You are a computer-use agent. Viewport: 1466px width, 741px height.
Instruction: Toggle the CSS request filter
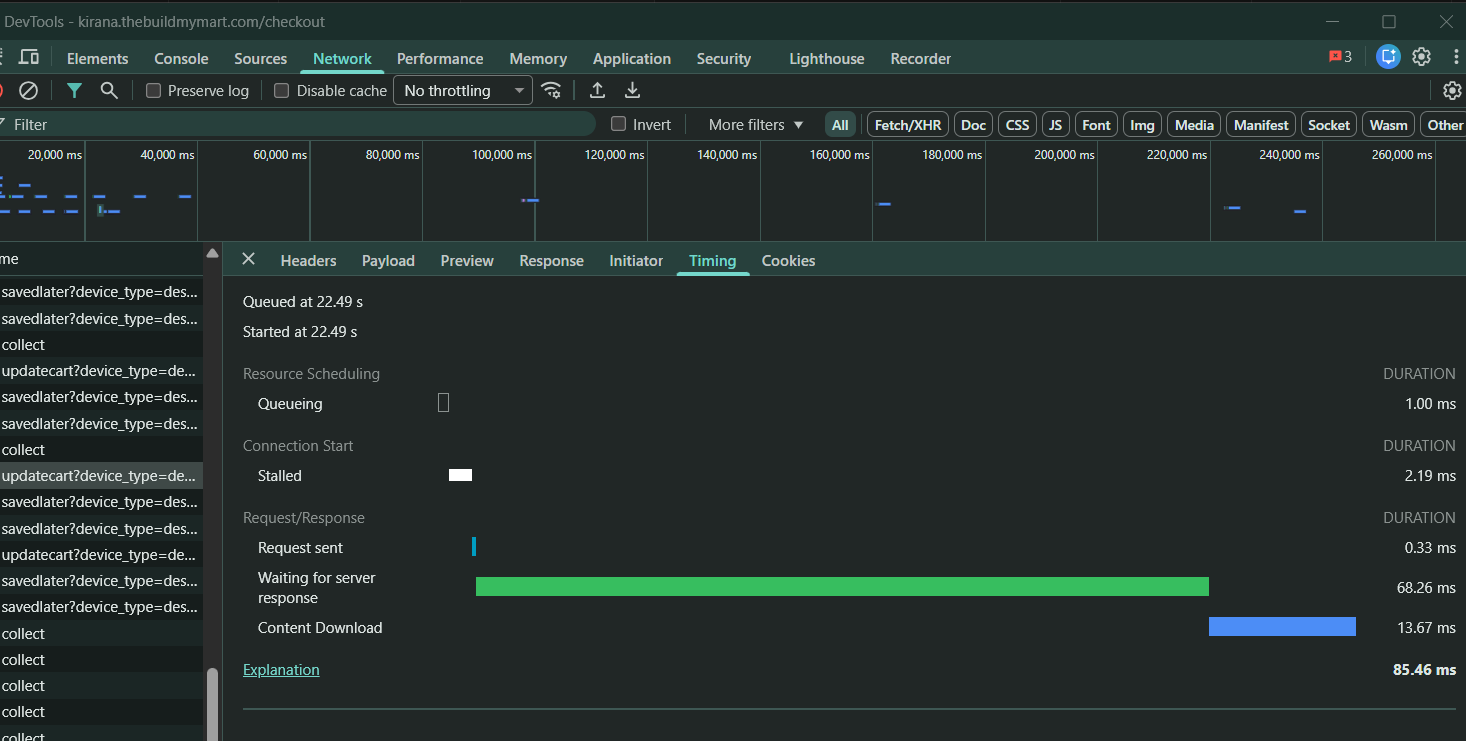(x=1017, y=125)
